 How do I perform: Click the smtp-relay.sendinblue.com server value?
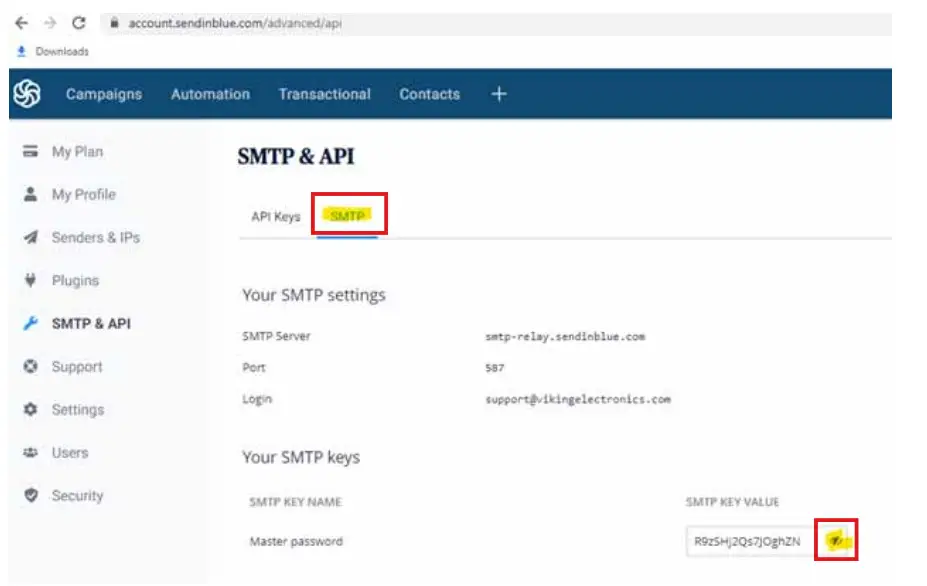coord(565,336)
